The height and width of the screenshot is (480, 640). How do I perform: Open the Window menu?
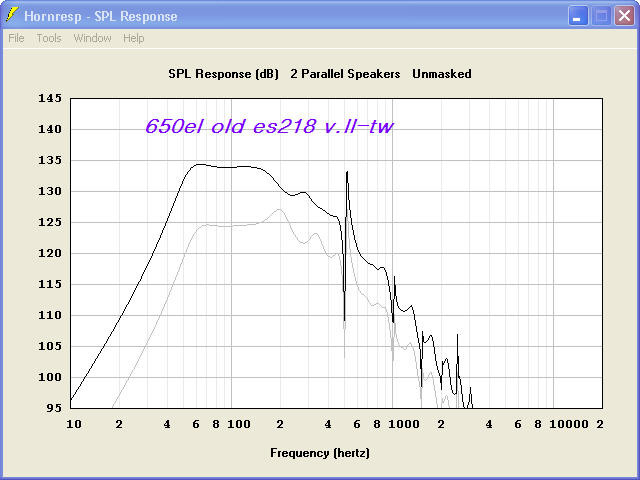(92, 38)
